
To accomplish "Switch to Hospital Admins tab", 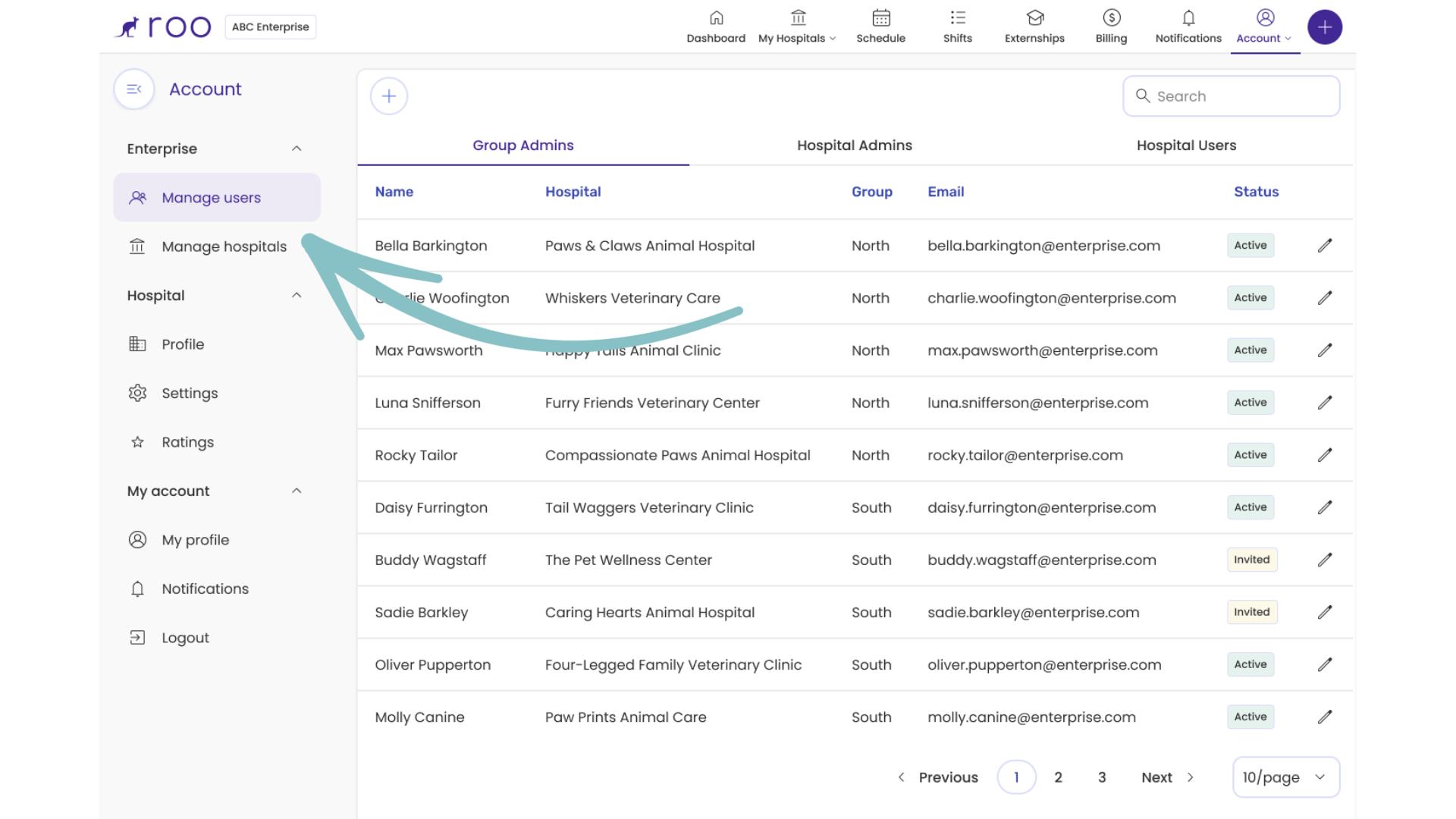I will (x=855, y=146).
